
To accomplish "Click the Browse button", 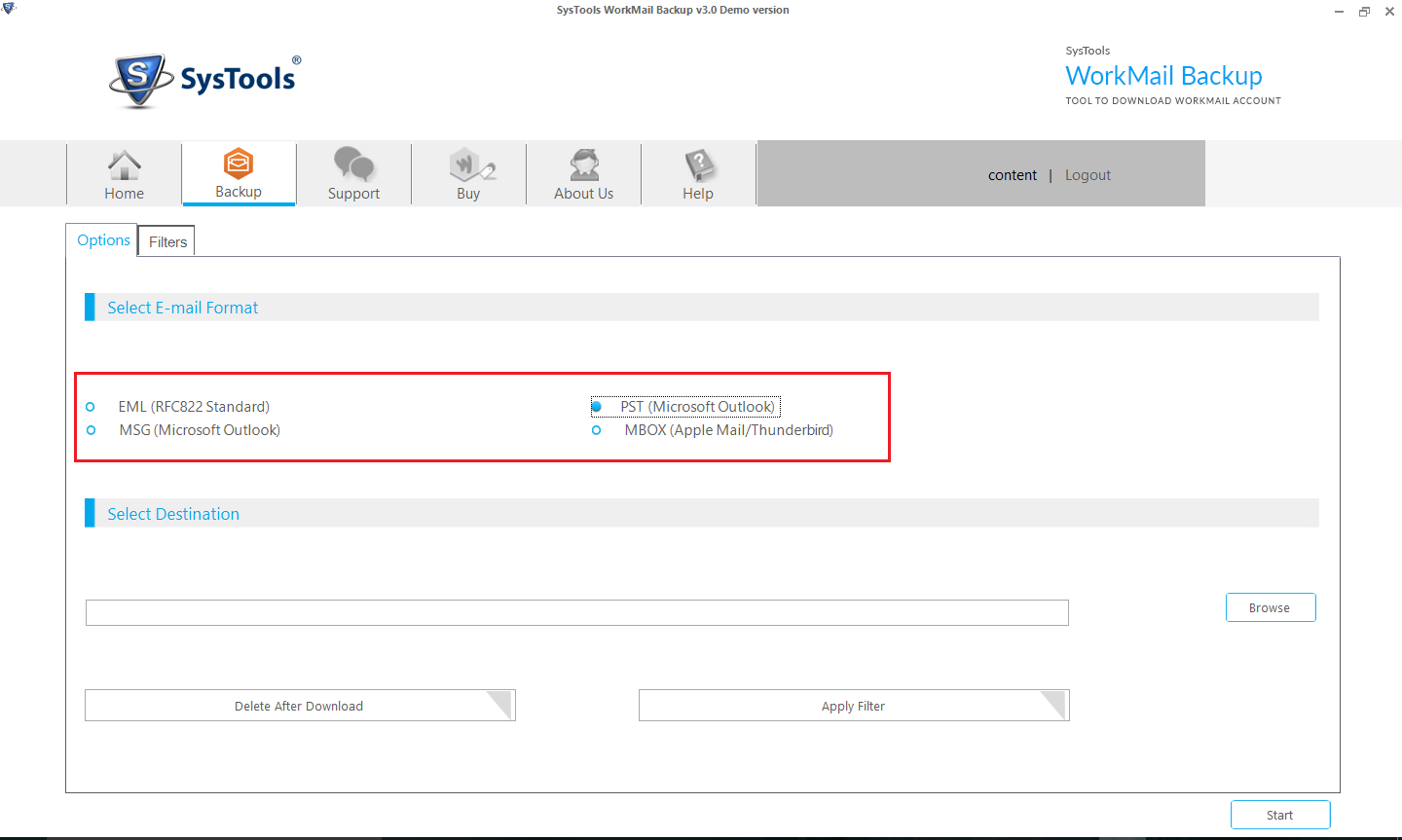I will [1271, 607].
